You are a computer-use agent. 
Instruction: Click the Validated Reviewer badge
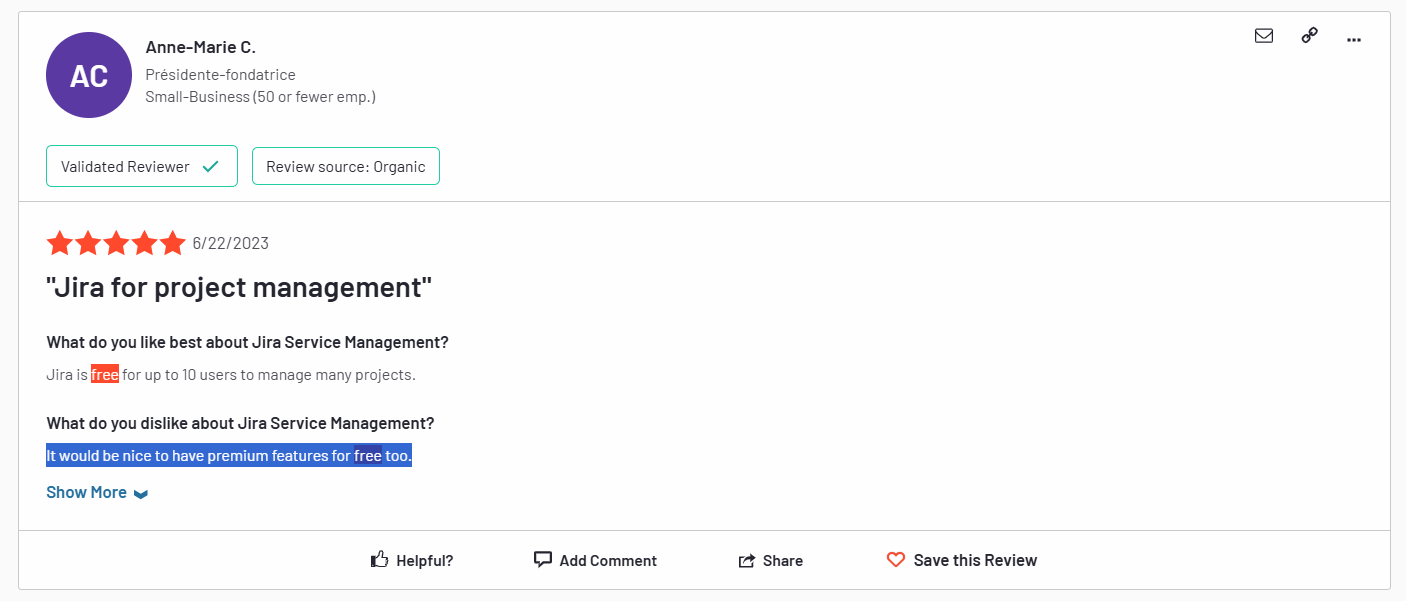coord(141,167)
